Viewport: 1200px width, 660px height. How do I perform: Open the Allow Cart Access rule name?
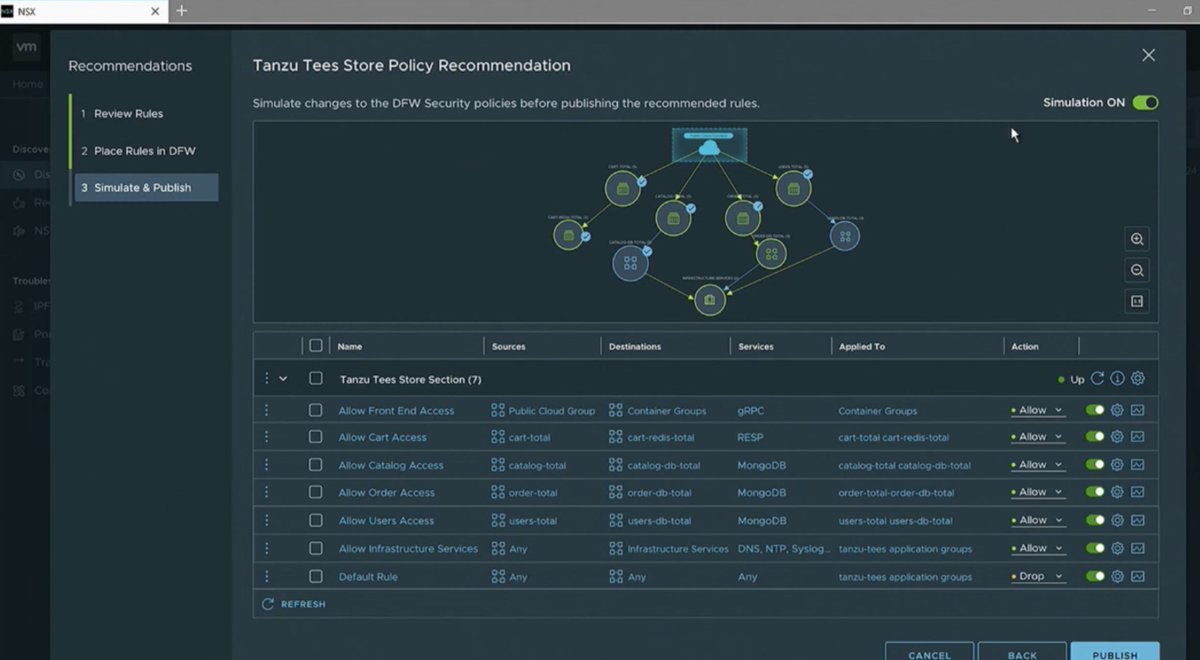[x=382, y=437]
